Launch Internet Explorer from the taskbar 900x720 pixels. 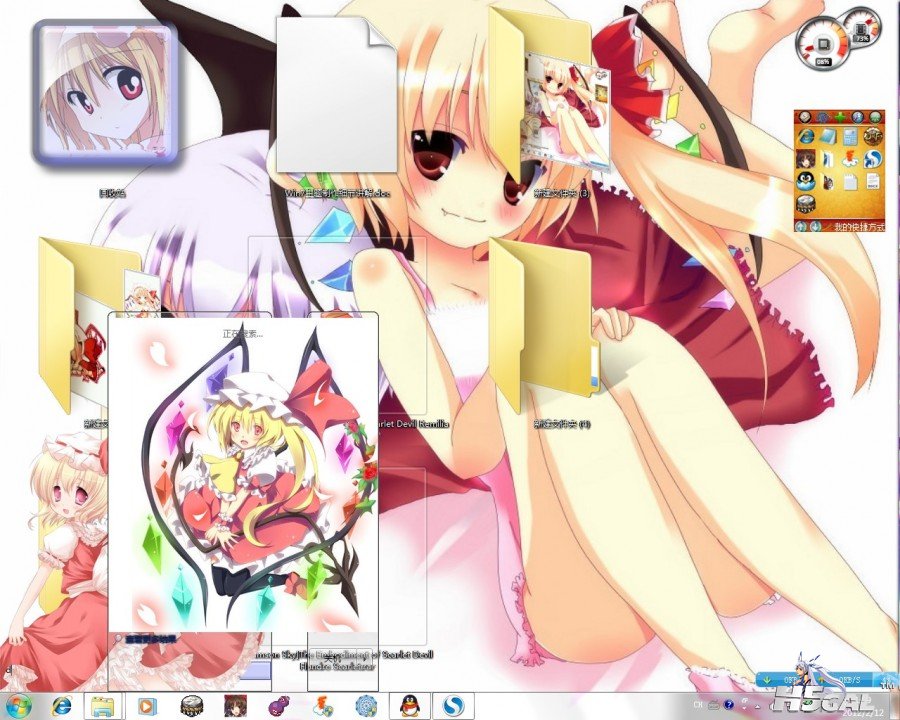pyautogui.click(x=62, y=705)
